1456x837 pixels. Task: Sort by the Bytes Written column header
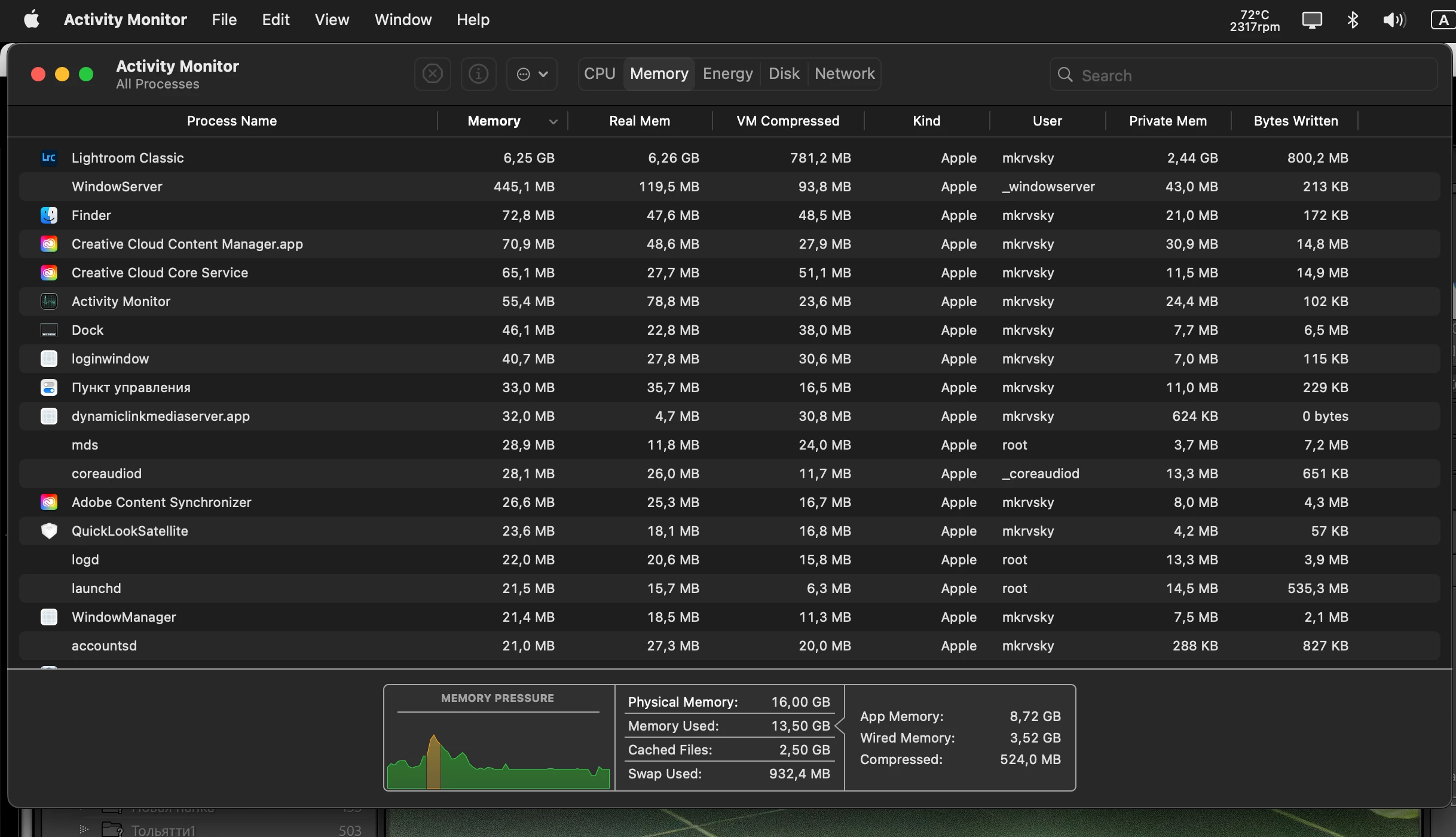(1295, 121)
